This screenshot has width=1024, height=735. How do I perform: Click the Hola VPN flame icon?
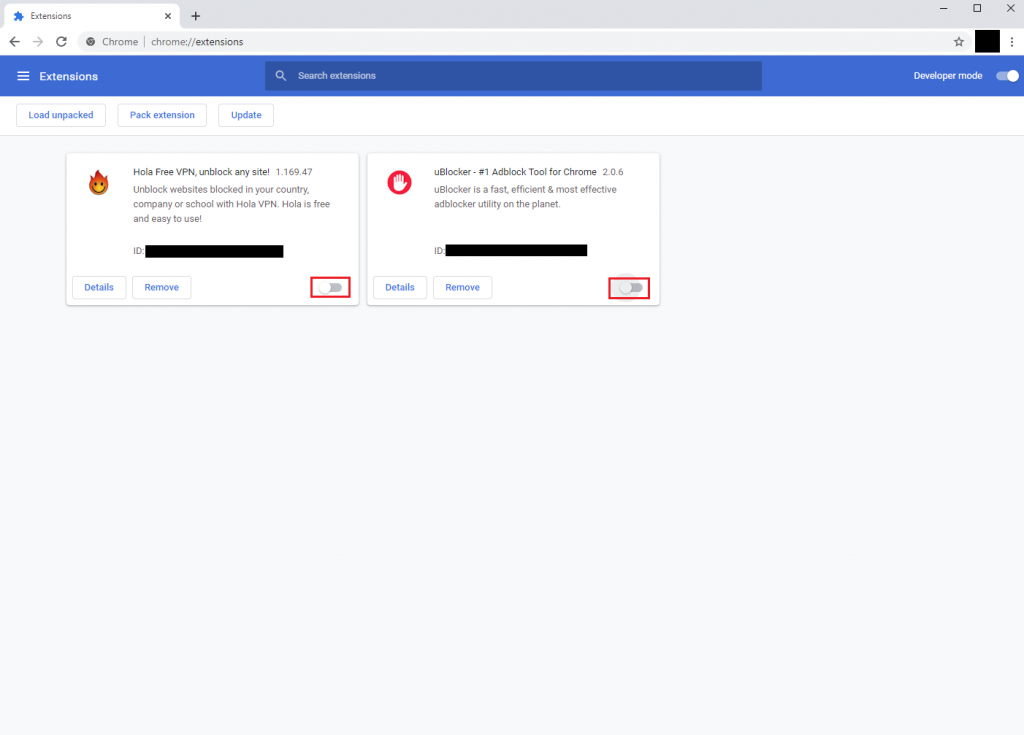click(98, 182)
